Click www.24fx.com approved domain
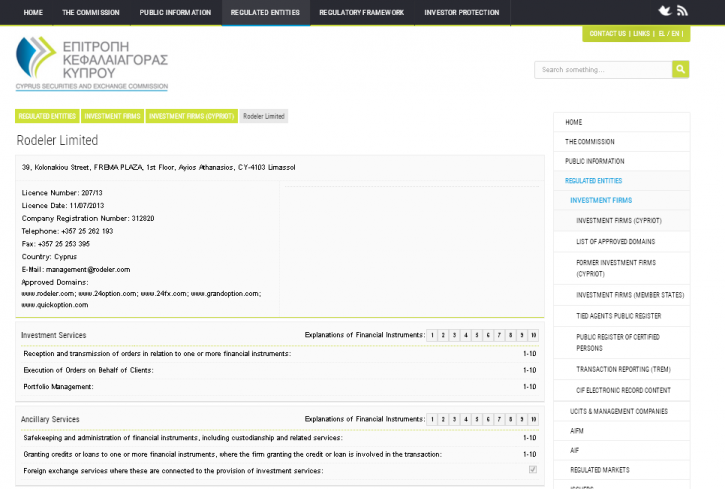 [x=164, y=293]
